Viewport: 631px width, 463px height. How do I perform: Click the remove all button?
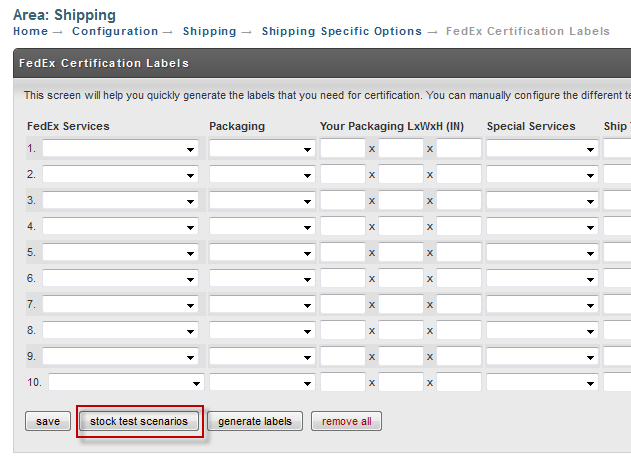[x=346, y=421]
